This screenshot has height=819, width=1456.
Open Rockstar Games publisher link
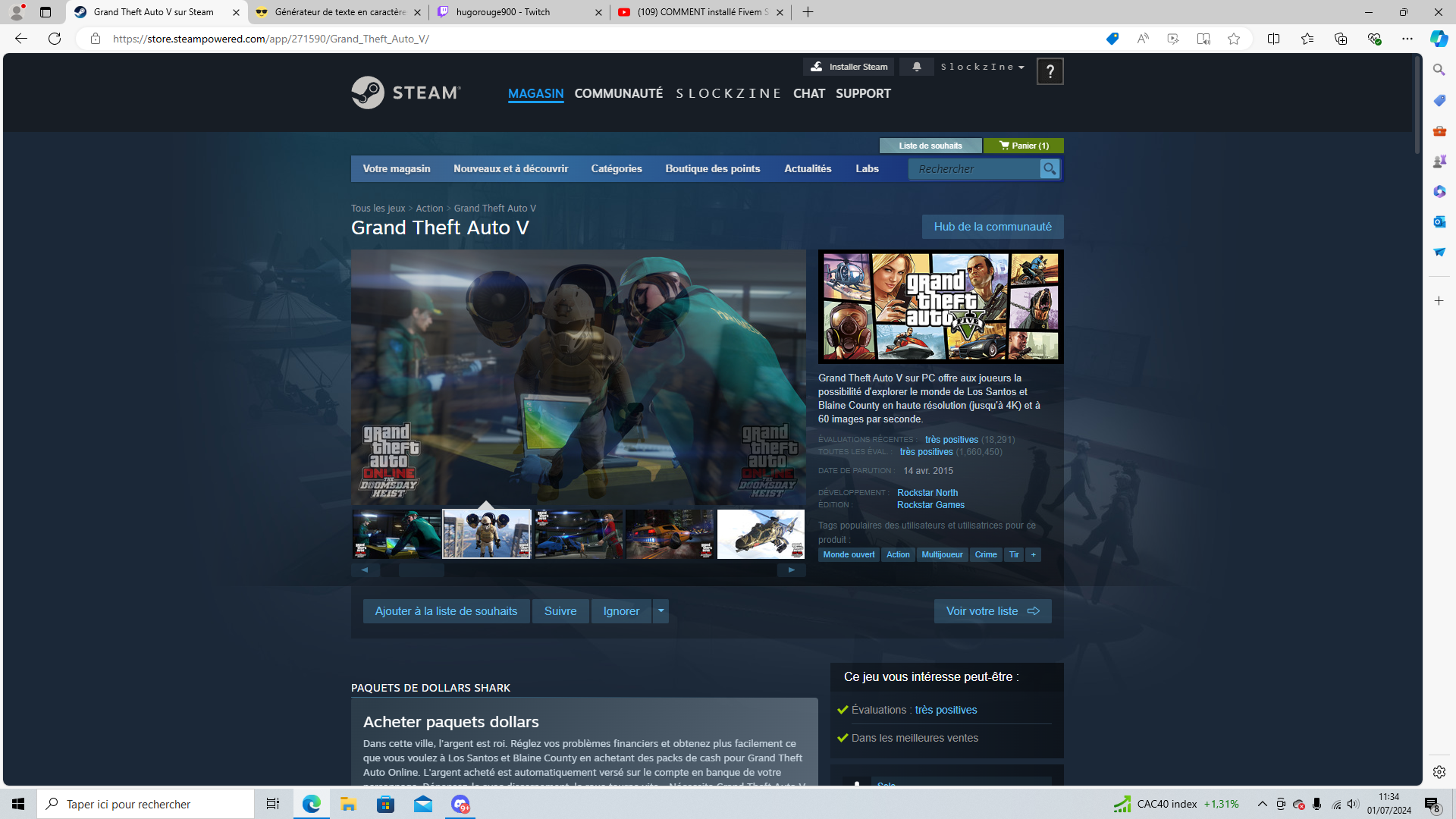click(x=930, y=505)
